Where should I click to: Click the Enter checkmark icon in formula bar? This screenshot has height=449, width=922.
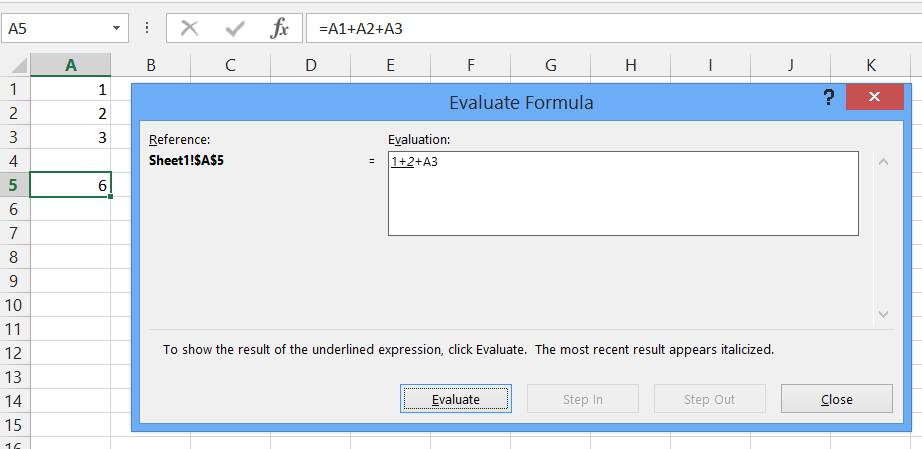(x=236, y=29)
